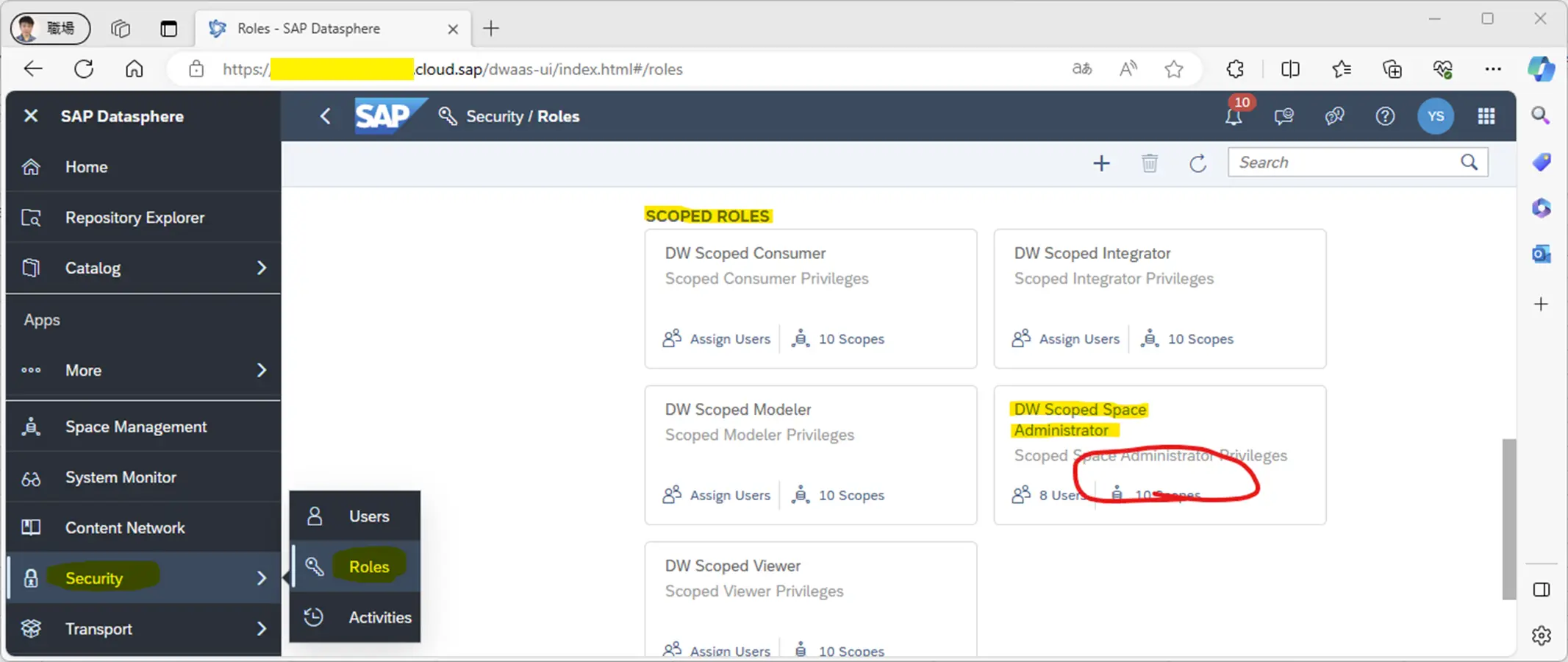Viewport: 1568px width, 662px height.
Task: Open the DW Scoped Modeler role card
Action: pos(811,455)
